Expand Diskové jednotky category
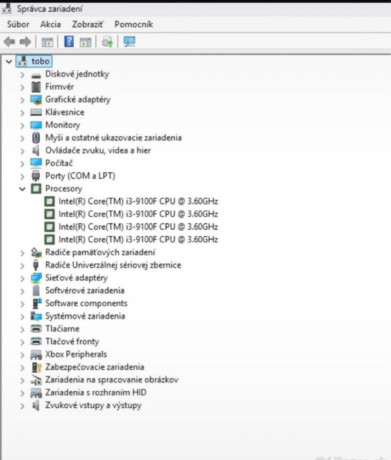The width and height of the screenshot is (391, 460). pos(22,74)
